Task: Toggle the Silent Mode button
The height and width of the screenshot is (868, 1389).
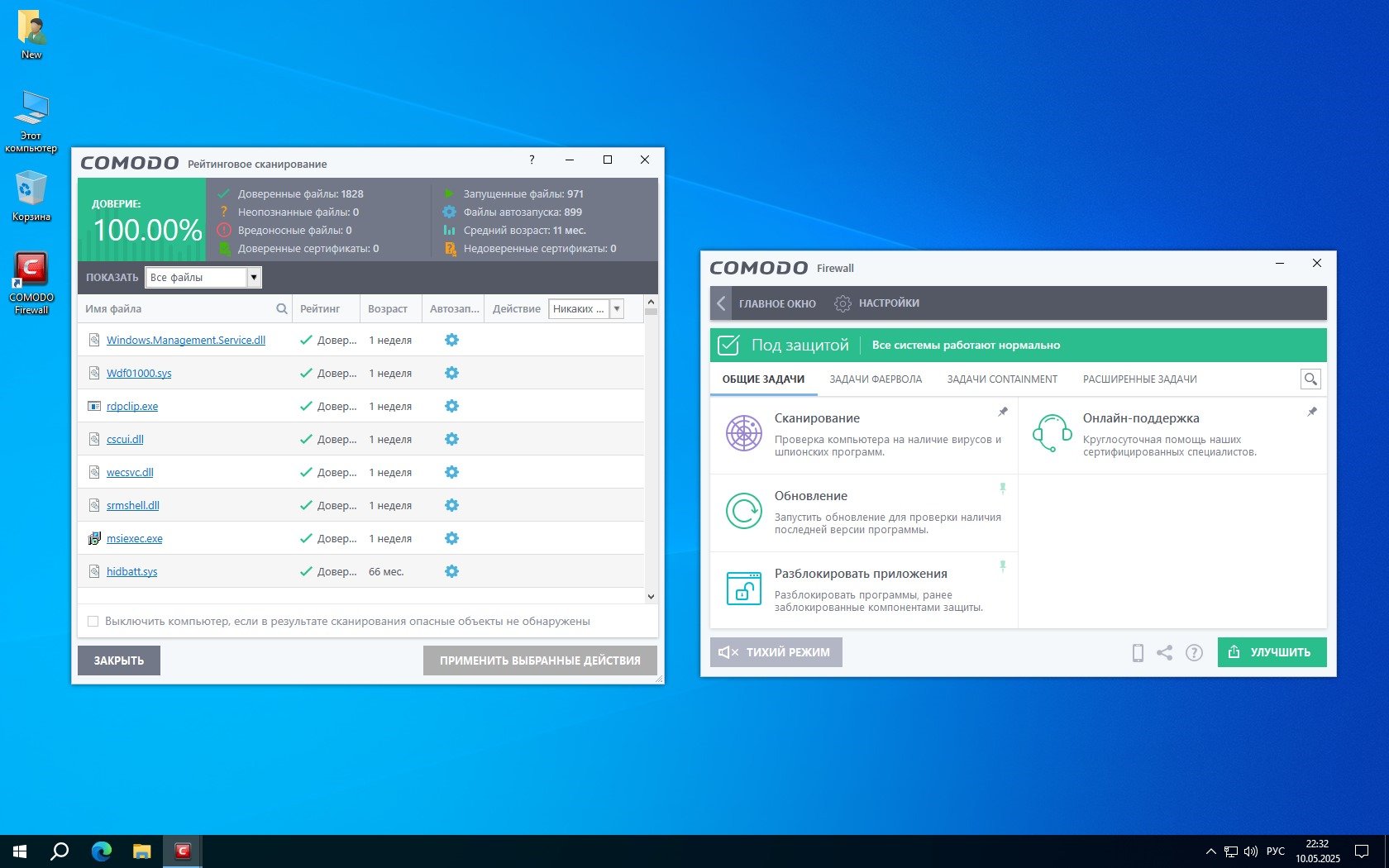Action: pyautogui.click(x=776, y=652)
